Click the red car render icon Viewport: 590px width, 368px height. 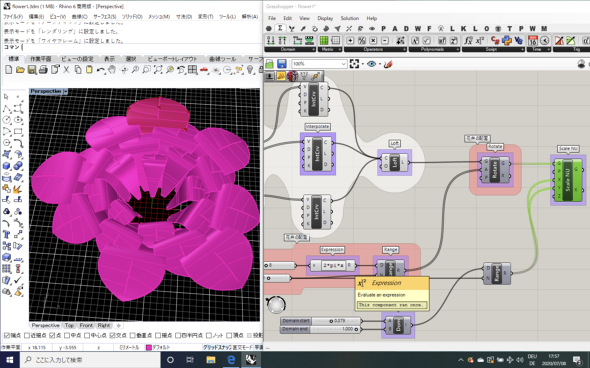pyautogui.click(x=204, y=70)
